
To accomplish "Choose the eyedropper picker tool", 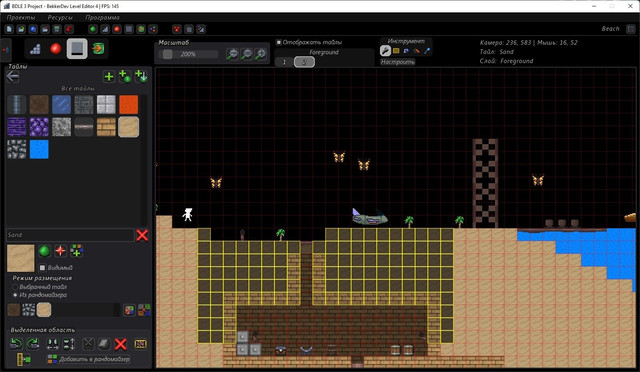I will [x=427, y=51].
